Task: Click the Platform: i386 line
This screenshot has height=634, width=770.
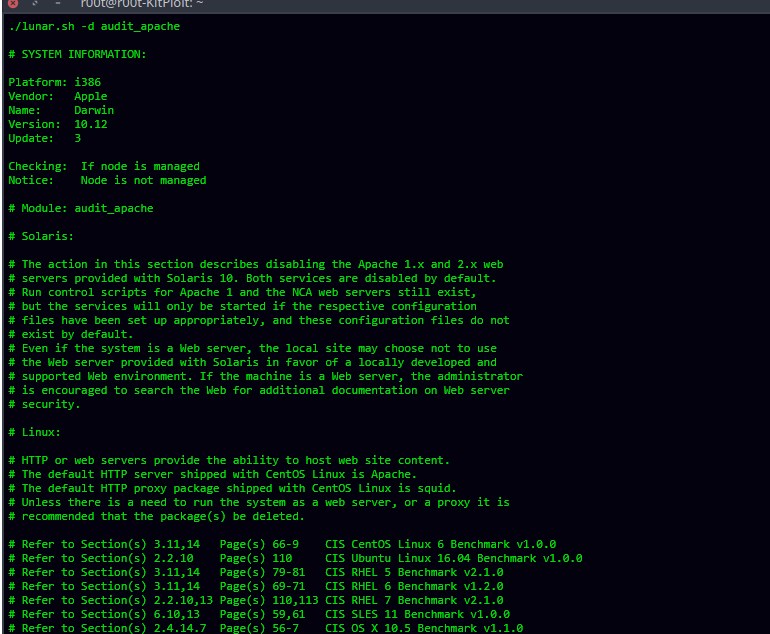Action: coord(54,82)
